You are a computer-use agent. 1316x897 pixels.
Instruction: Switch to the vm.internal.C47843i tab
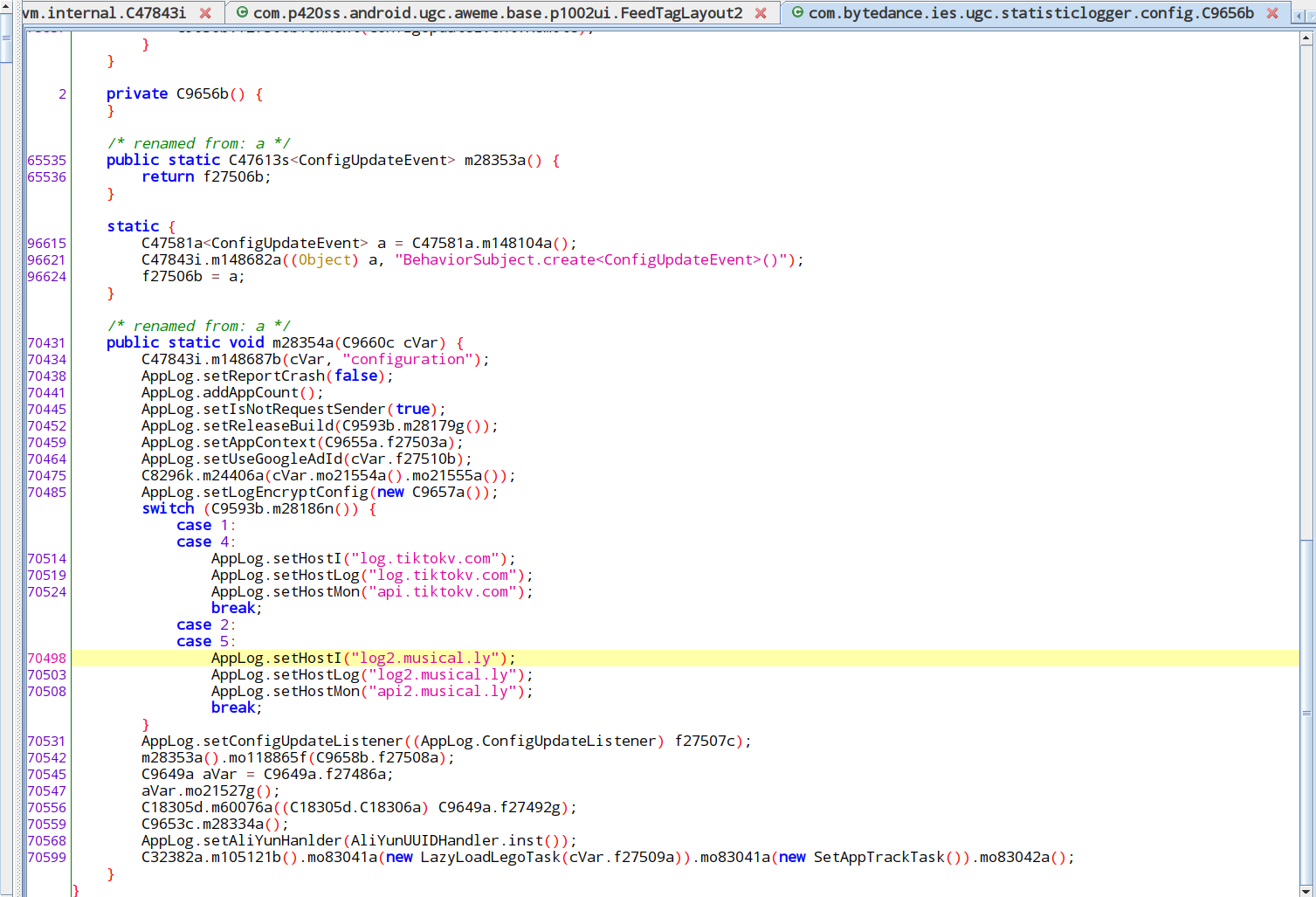pos(104,13)
